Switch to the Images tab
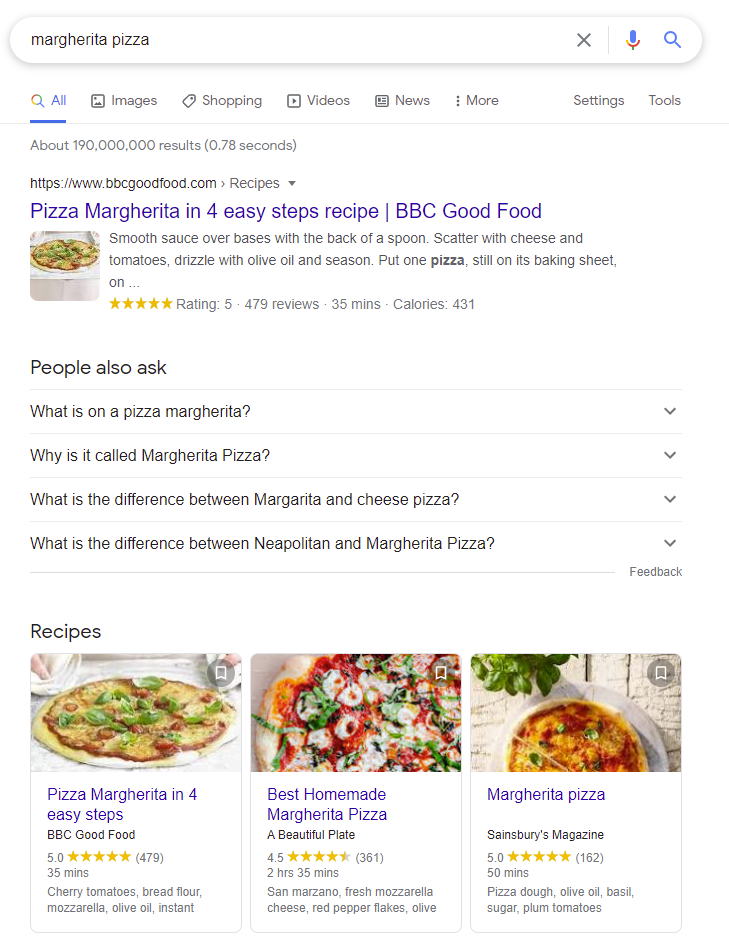Screen dimensions: 729x942 pos(124,100)
